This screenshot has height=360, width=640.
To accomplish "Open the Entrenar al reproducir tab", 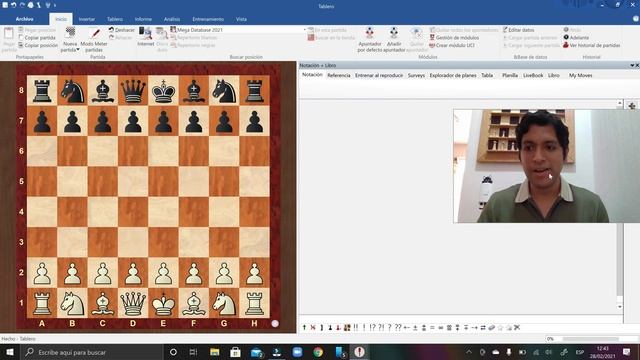I will point(379,76).
